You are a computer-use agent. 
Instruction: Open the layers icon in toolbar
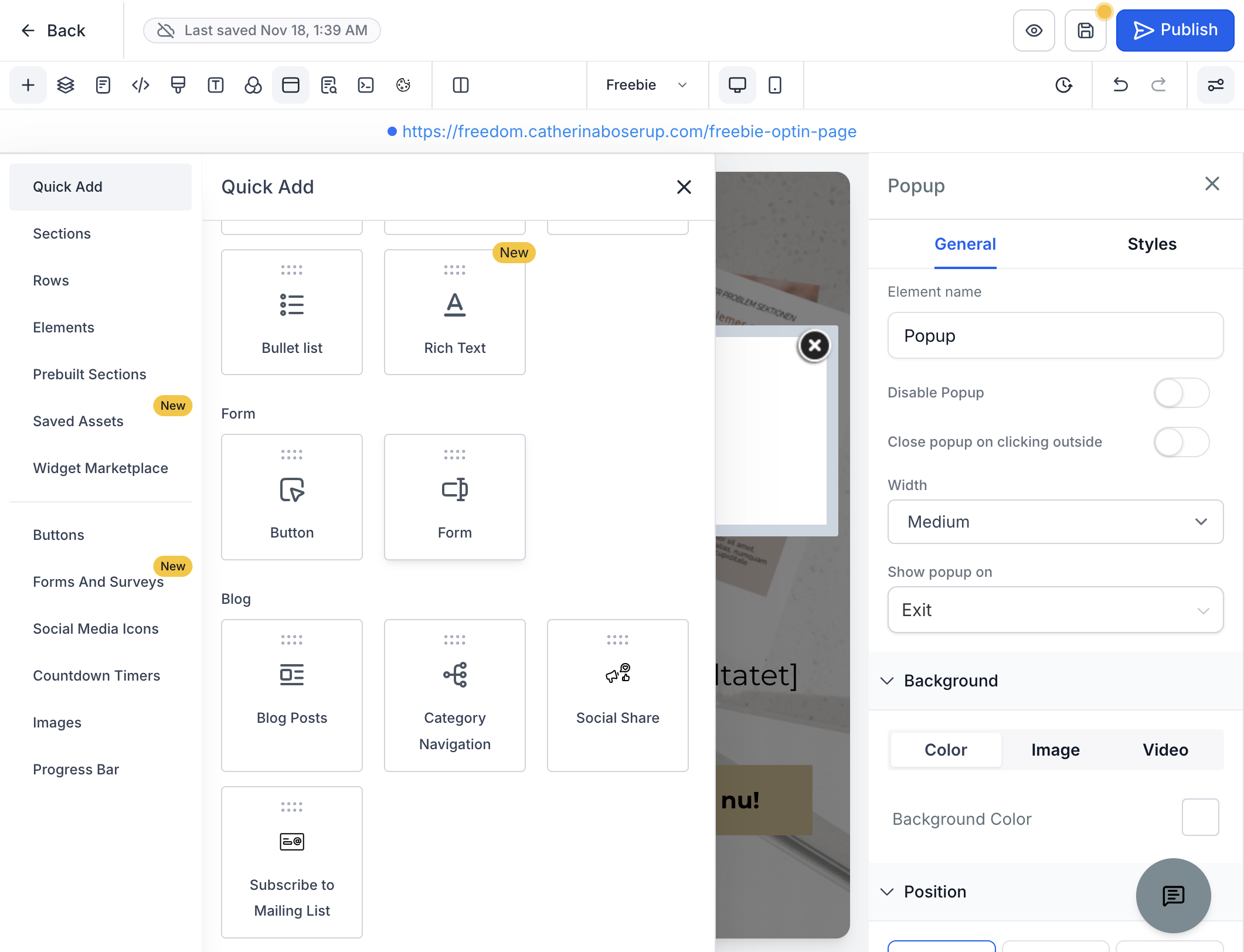click(65, 85)
